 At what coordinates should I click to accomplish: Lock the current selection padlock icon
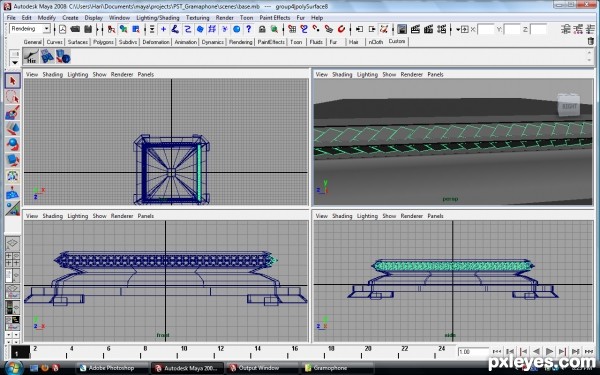click(262, 29)
